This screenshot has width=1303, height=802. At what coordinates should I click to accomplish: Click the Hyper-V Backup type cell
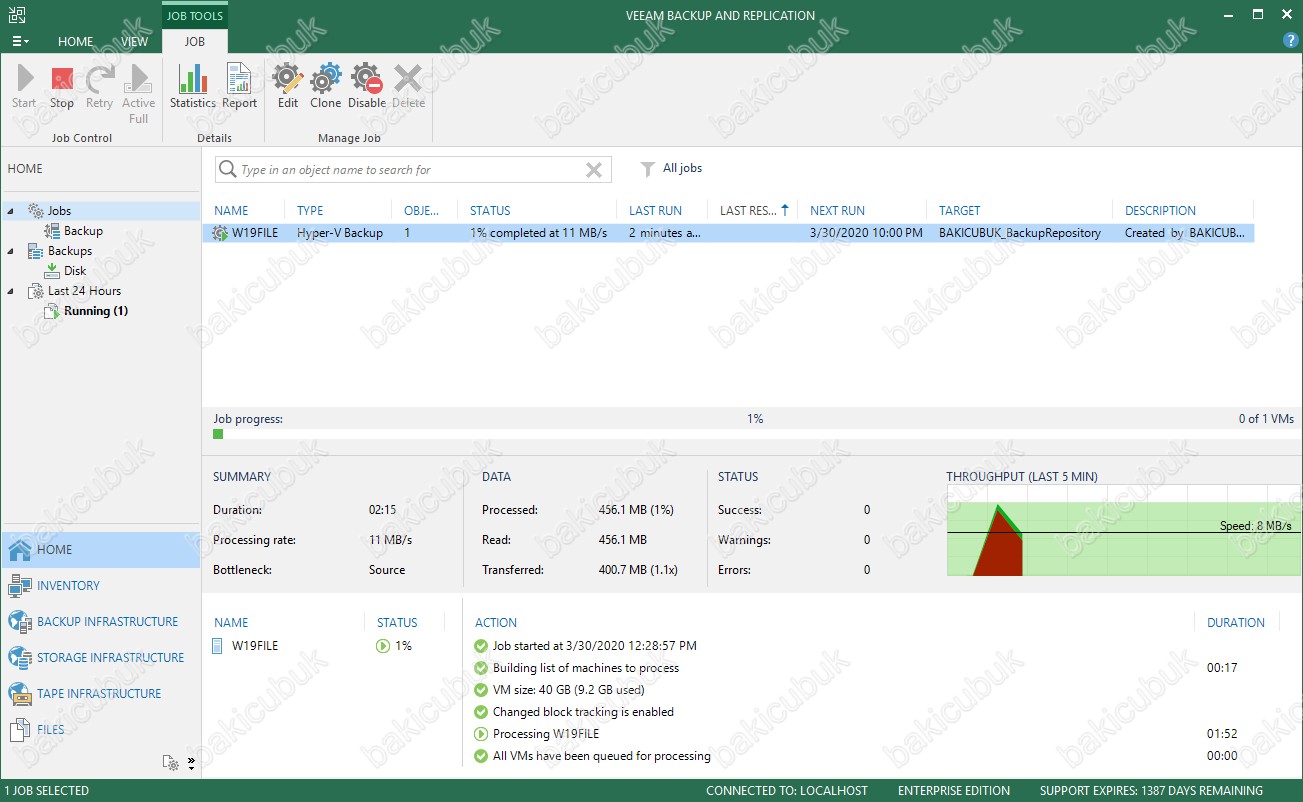[x=340, y=233]
